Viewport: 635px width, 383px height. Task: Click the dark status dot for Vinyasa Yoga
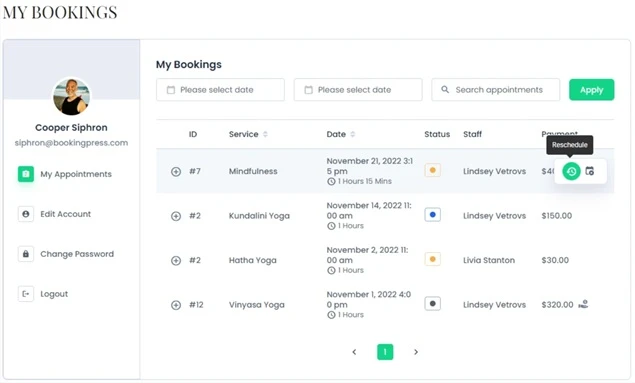(x=433, y=304)
